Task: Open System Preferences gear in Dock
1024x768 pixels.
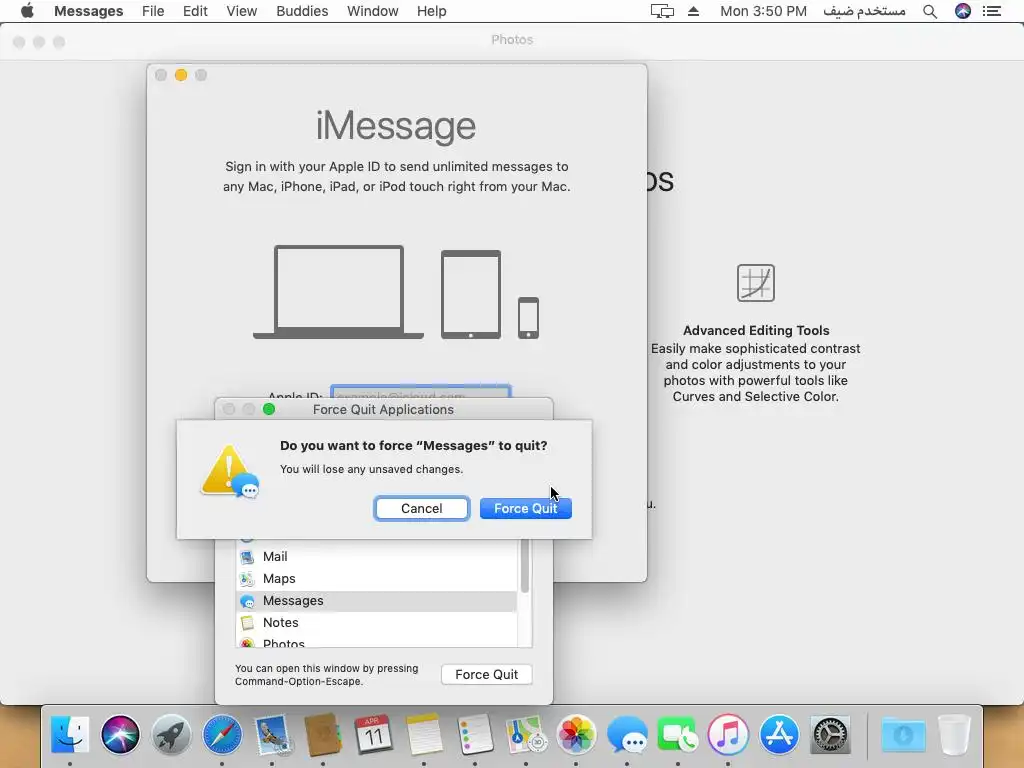Action: [830, 734]
